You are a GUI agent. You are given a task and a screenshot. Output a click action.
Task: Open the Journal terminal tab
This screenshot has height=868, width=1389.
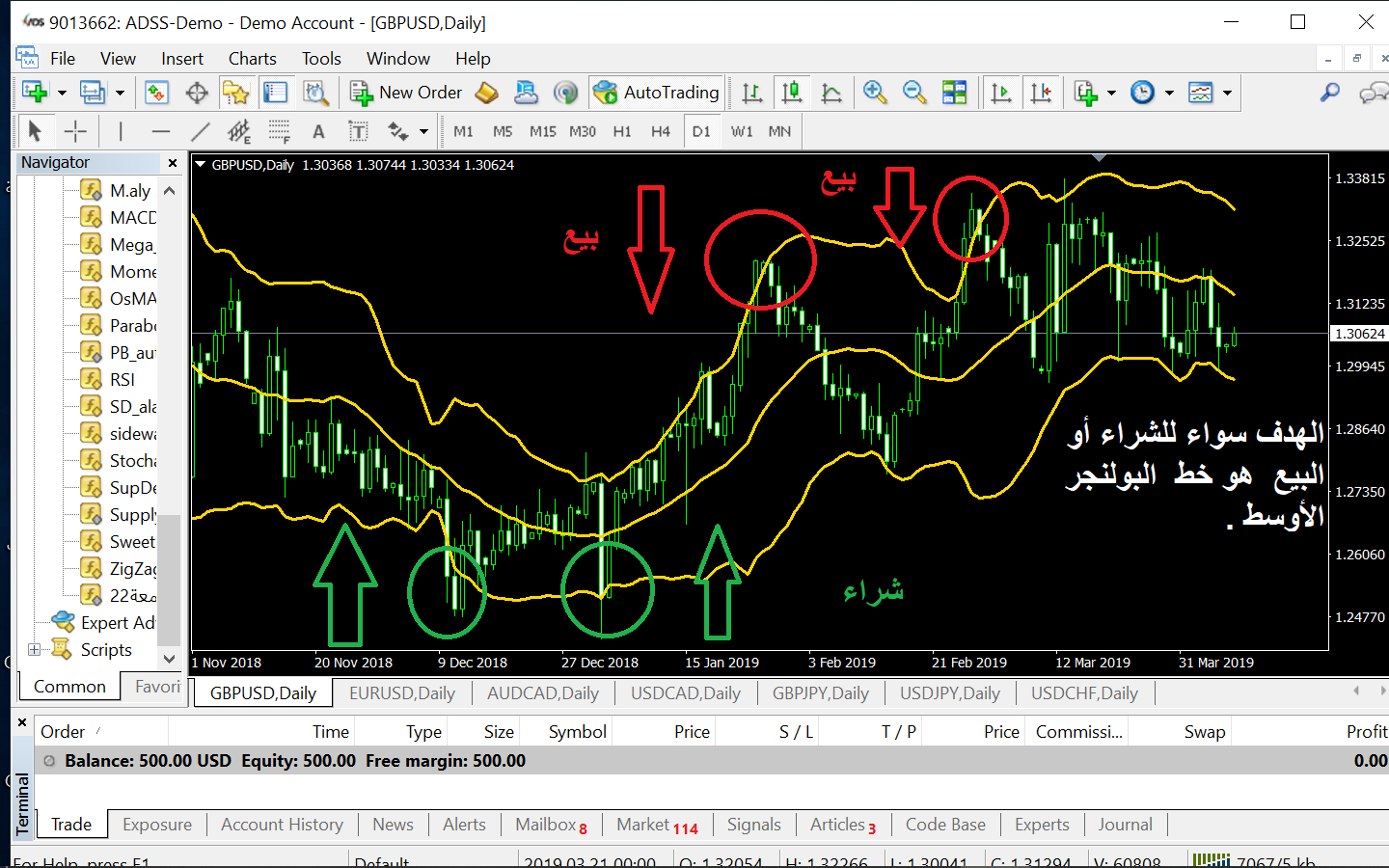tap(1125, 825)
